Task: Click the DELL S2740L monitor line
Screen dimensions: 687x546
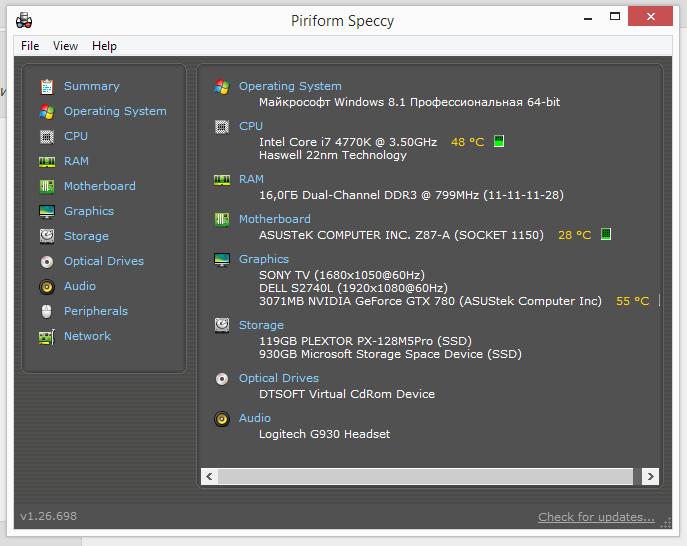Action: point(353,288)
